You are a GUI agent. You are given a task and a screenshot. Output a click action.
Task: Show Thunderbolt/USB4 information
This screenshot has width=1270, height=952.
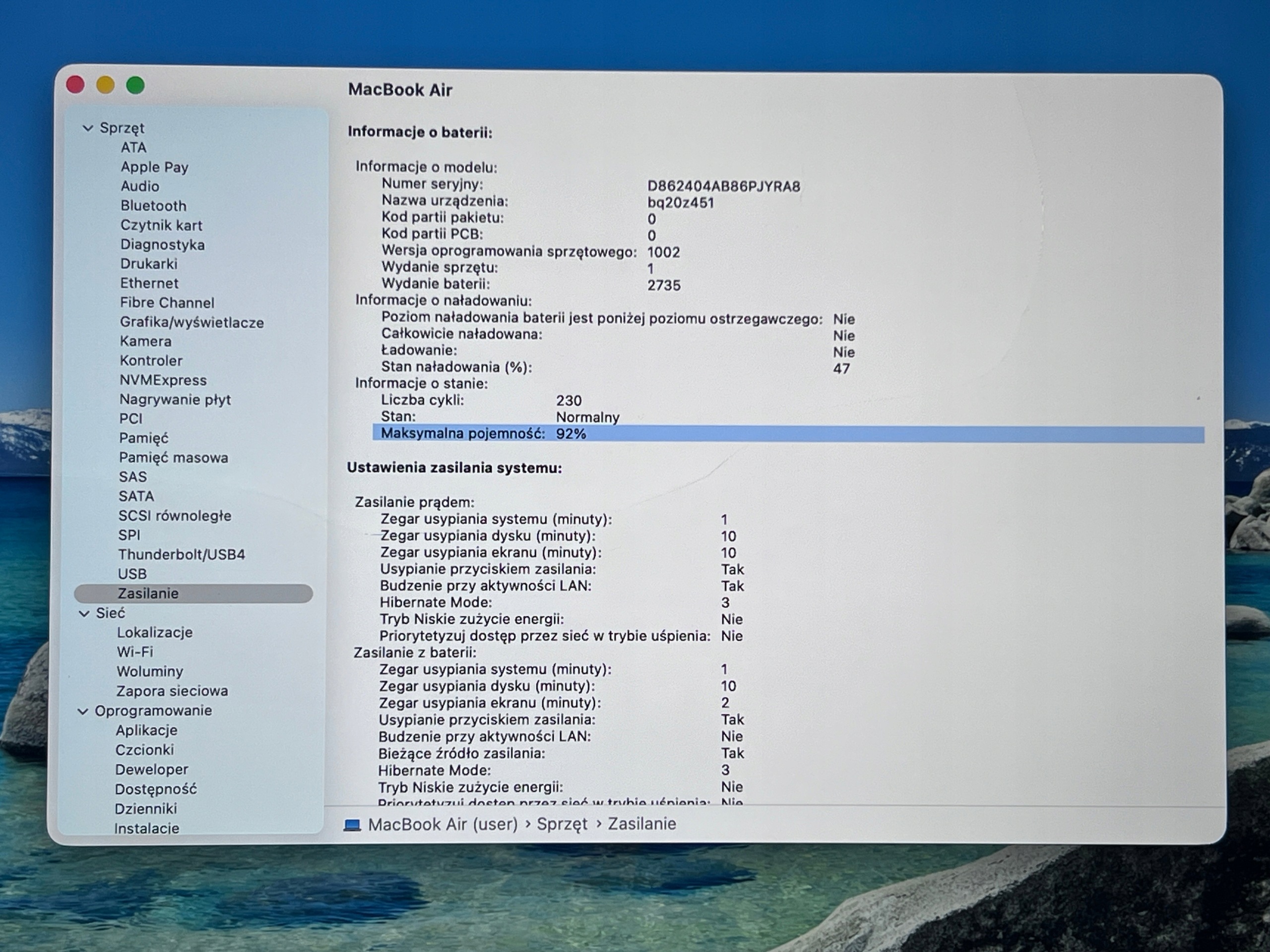click(182, 554)
